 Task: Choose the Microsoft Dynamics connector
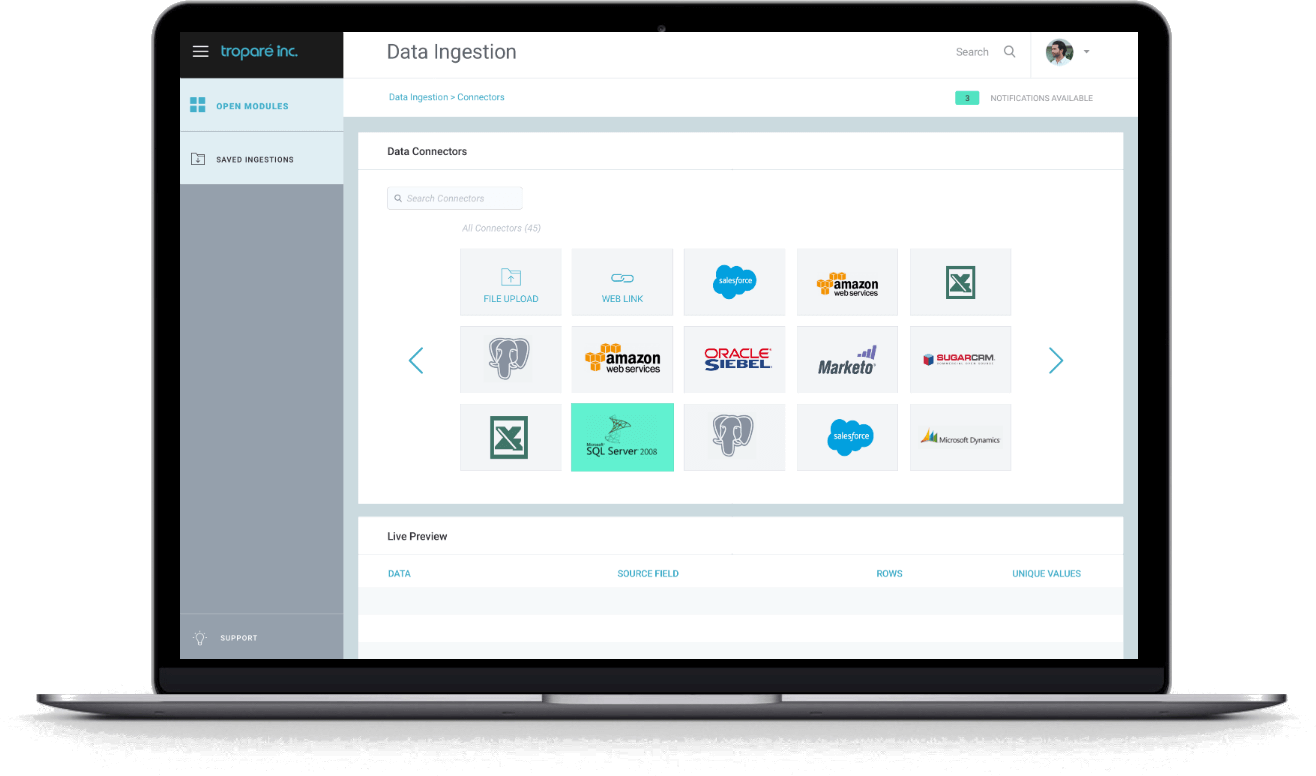point(960,437)
